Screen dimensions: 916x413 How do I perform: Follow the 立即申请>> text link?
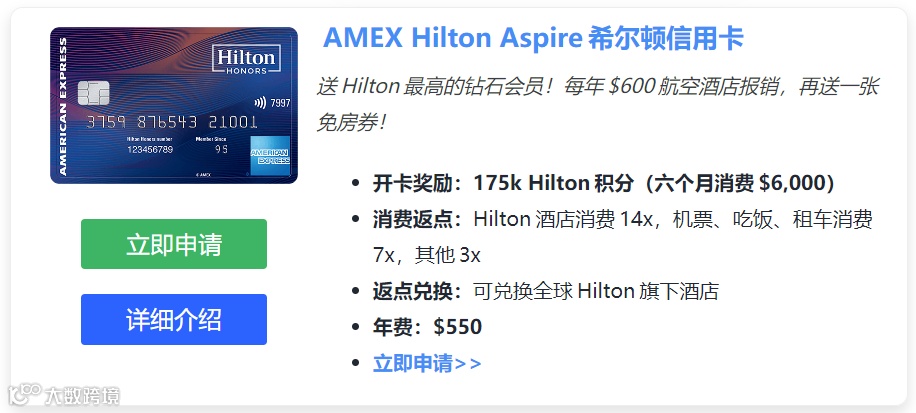click(x=427, y=363)
